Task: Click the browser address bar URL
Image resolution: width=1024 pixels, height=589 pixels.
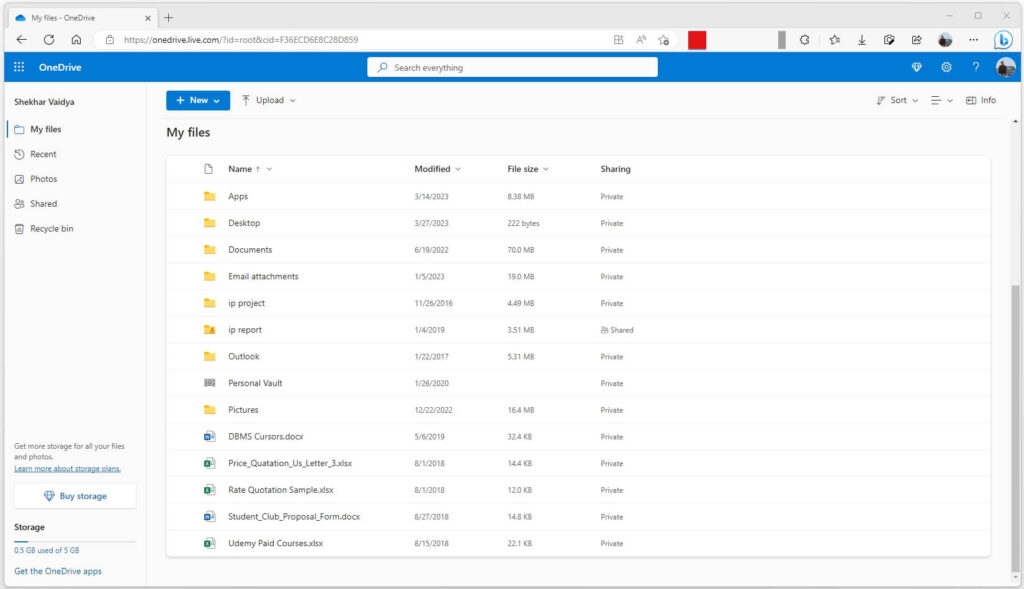Action: [241, 40]
